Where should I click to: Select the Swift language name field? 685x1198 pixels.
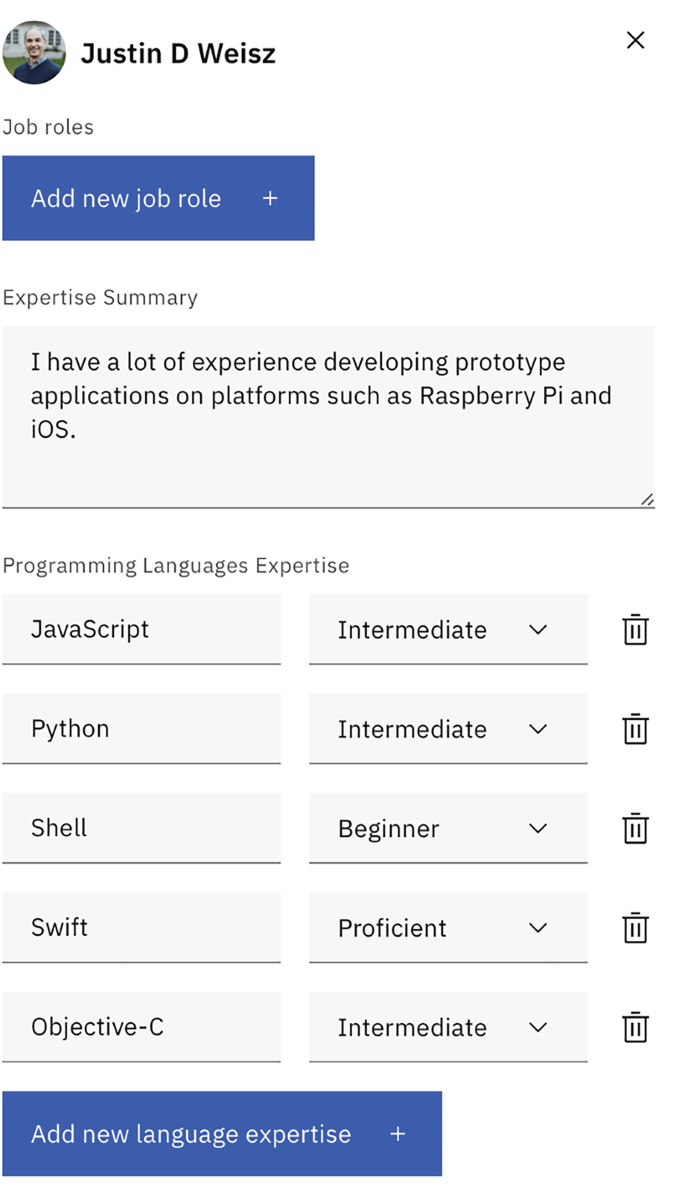(141, 927)
